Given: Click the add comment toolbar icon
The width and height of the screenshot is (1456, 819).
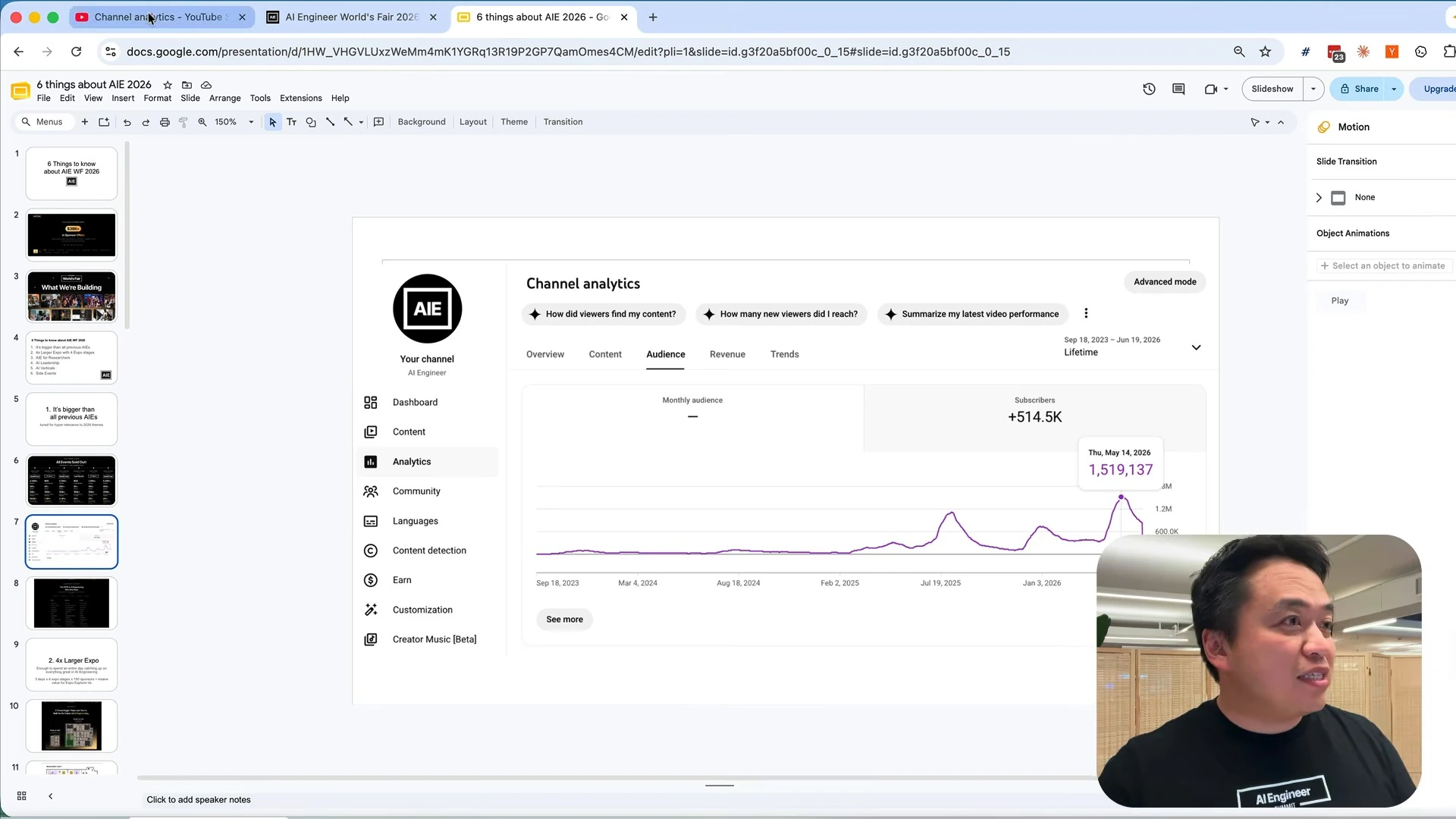Looking at the screenshot, I should point(379,122).
